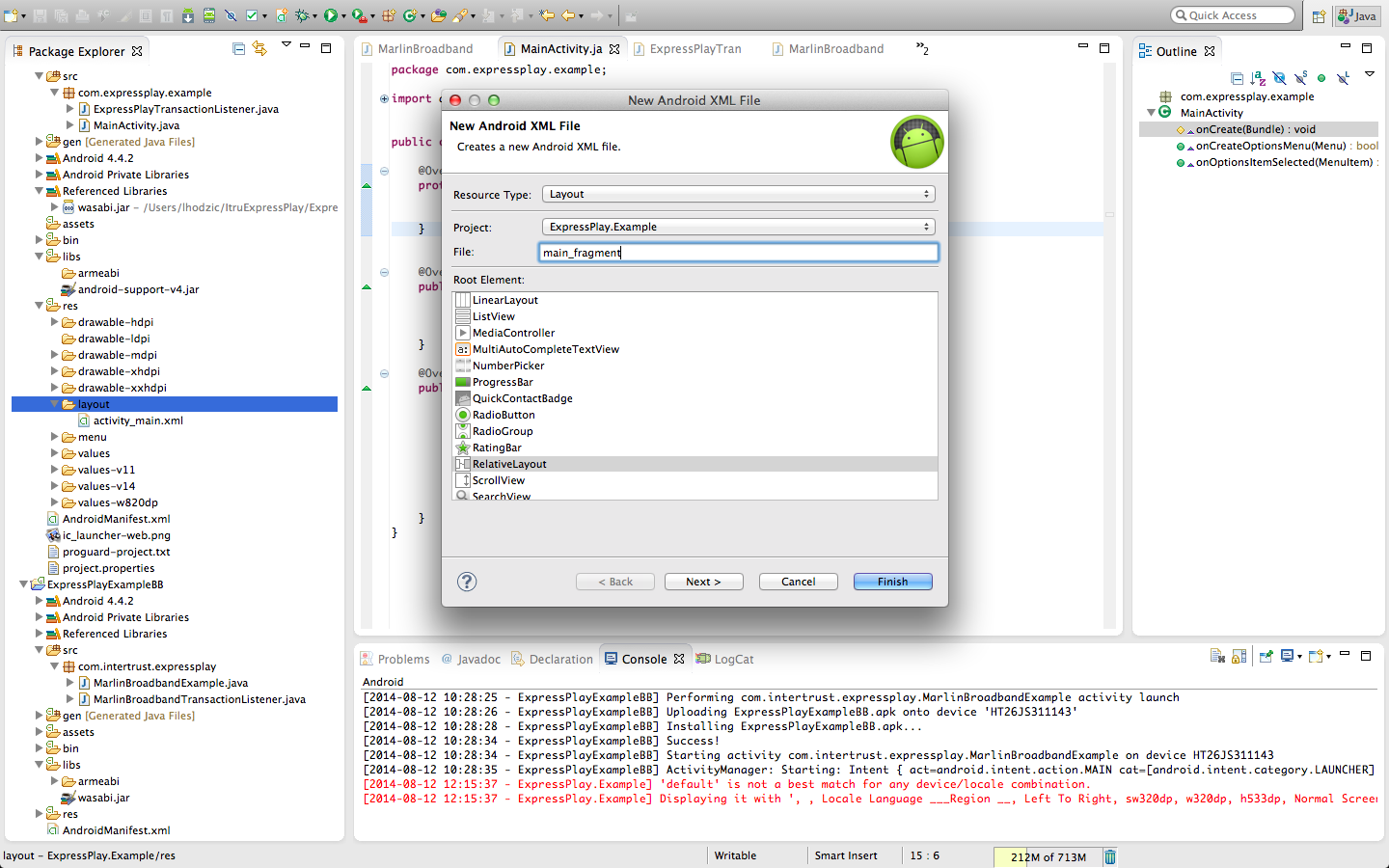Toggle Hide Static Members in Outline toolbar
The image size is (1389, 868).
1300,78
